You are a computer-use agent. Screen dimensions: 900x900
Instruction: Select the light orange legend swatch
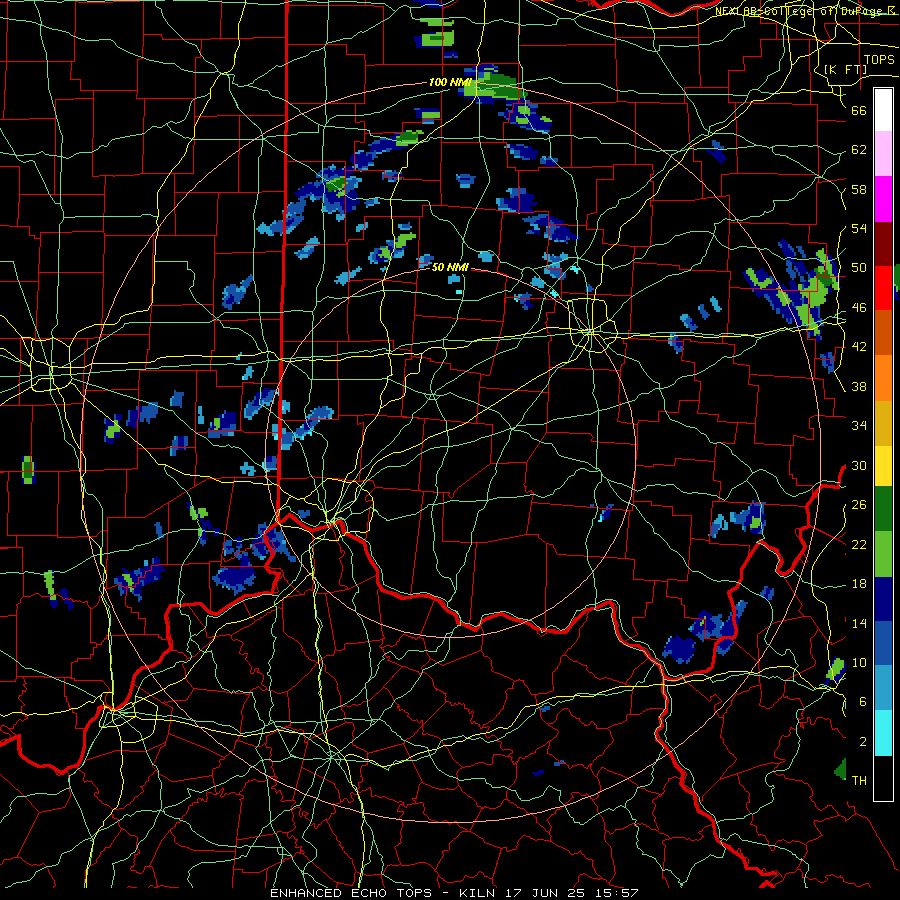pyautogui.click(x=883, y=378)
